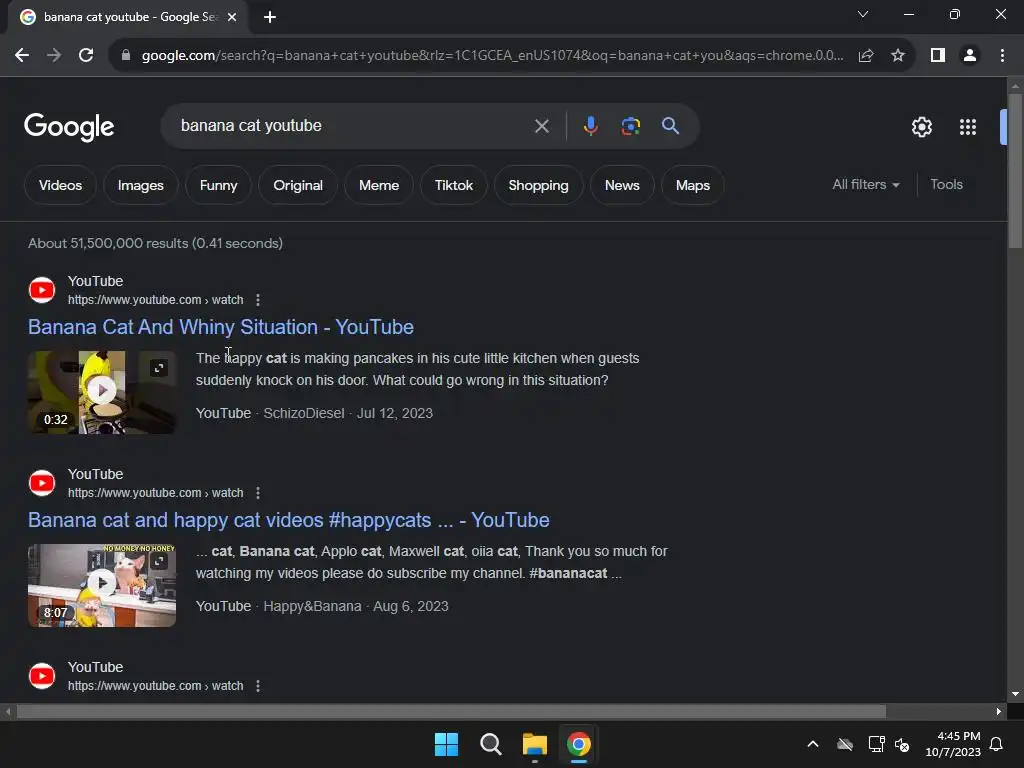
Task: Go back to the previous page
Action: coord(22,56)
